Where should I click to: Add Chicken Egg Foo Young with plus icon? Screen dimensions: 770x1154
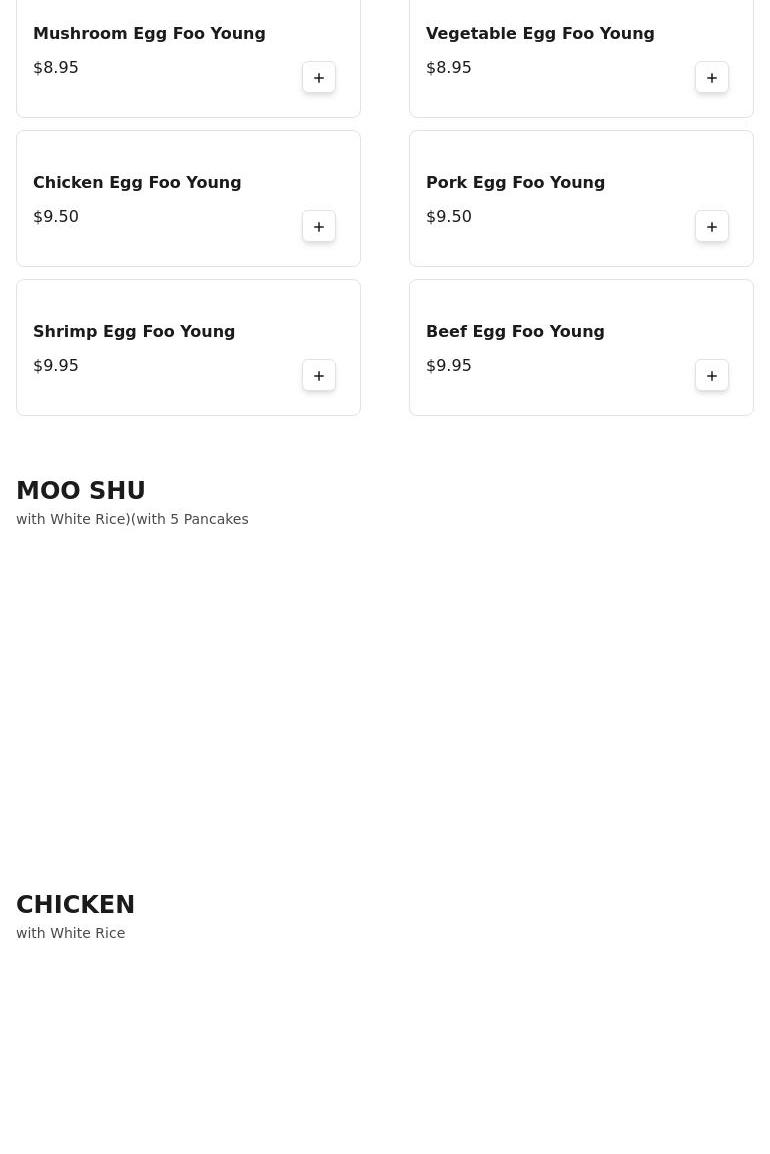(x=319, y=227)
